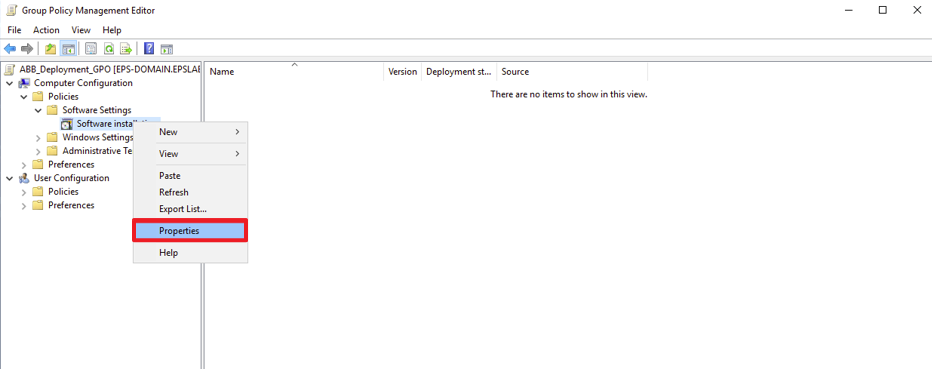Select the User Configuration tree label
The width and height of the screenshot is (932, 369).
(x=71, y=178)
